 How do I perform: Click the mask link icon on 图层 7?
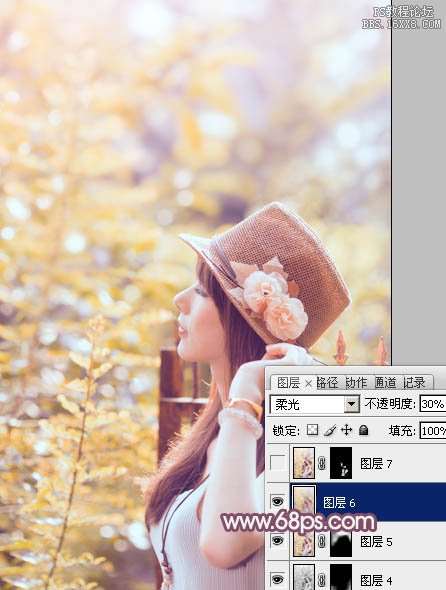pos(322,463)
